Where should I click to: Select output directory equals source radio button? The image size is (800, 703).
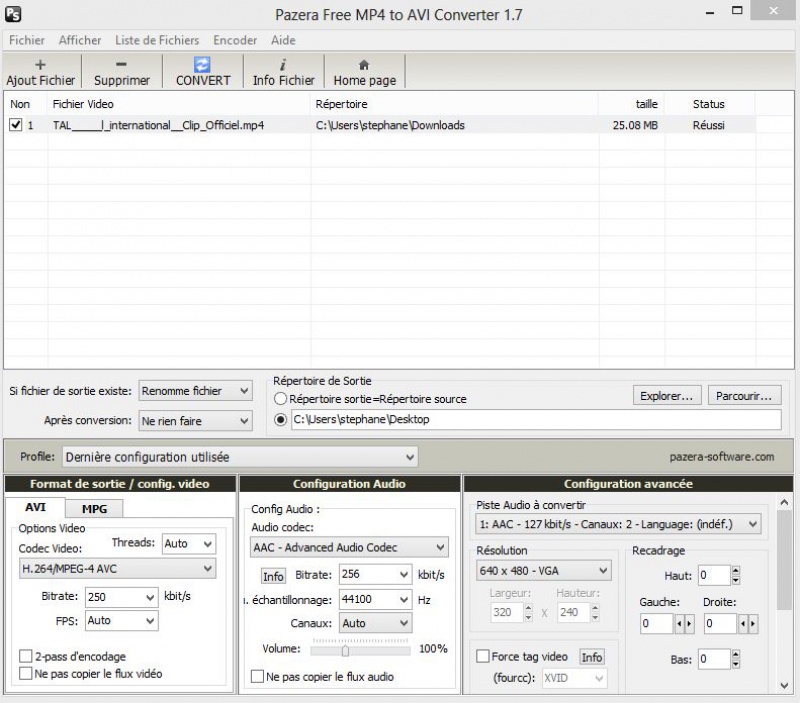tap(281, 399)
